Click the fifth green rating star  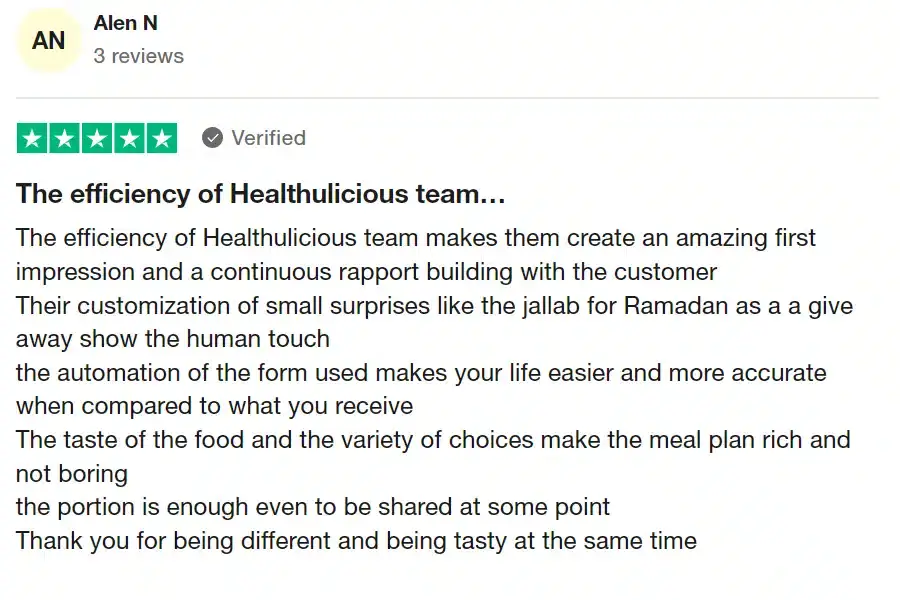161,138
